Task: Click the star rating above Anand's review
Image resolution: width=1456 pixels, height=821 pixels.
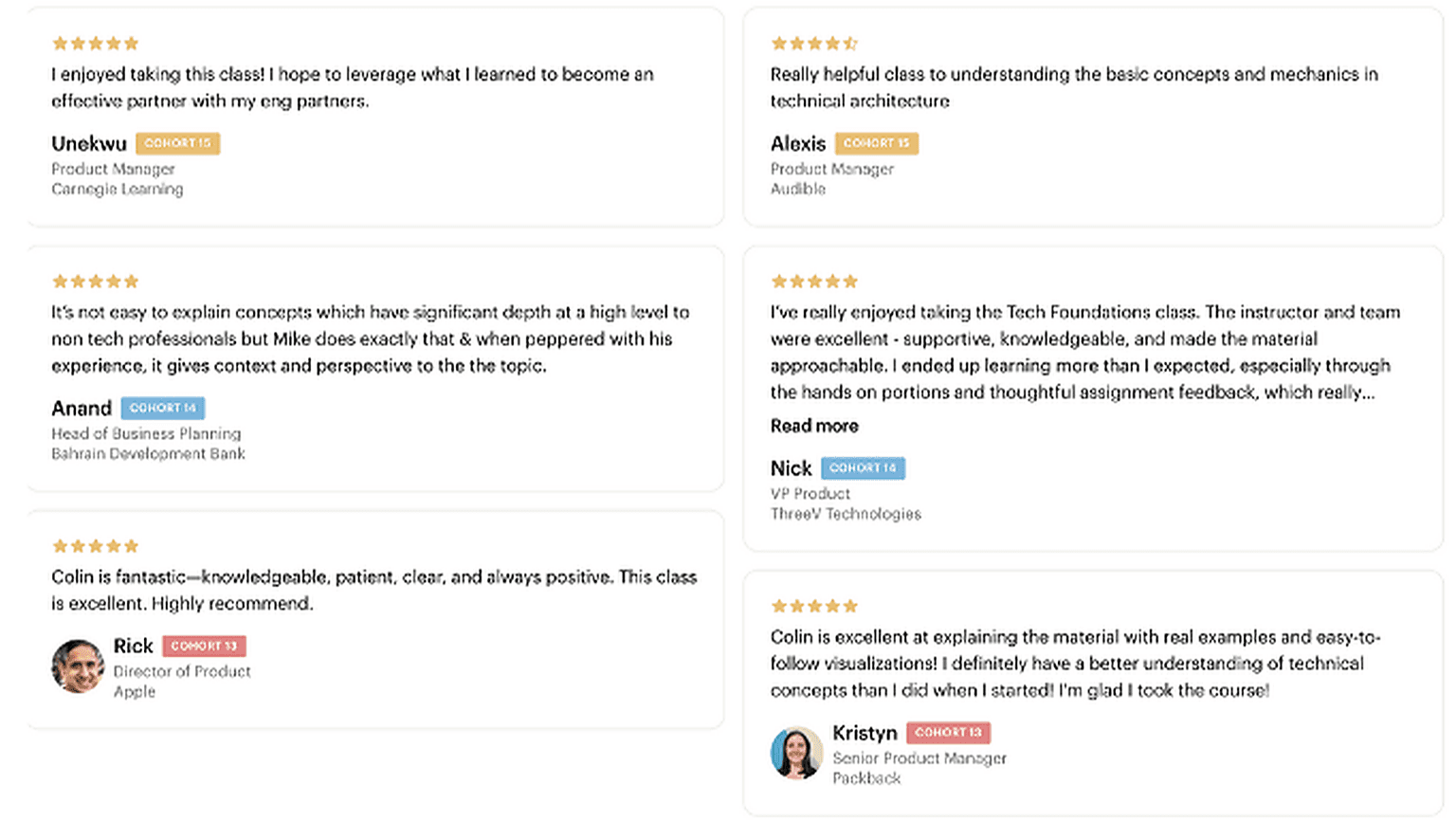Action: (95, 282)
